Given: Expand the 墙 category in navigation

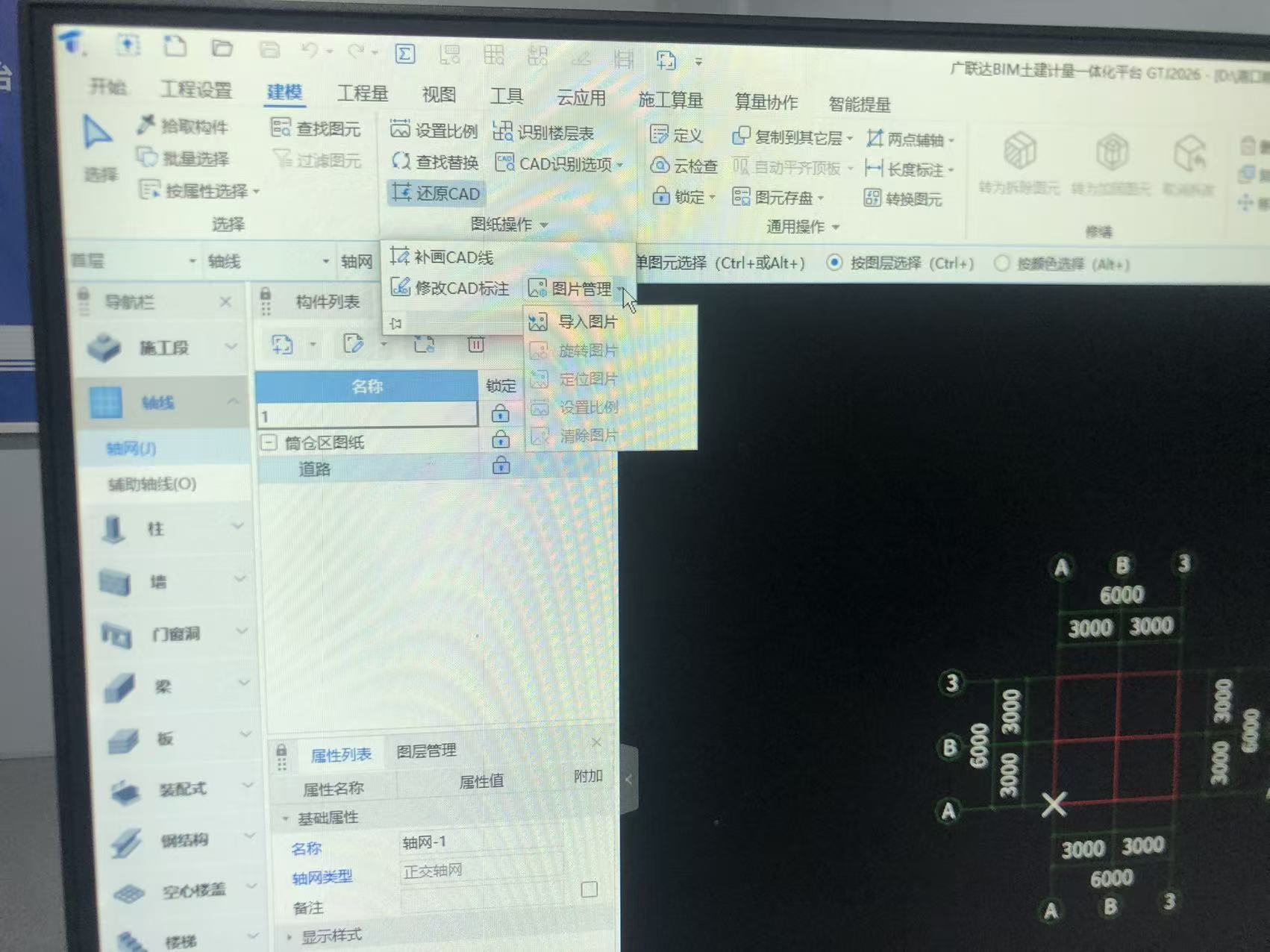Looking at the screenshot, I should [240, 578].
